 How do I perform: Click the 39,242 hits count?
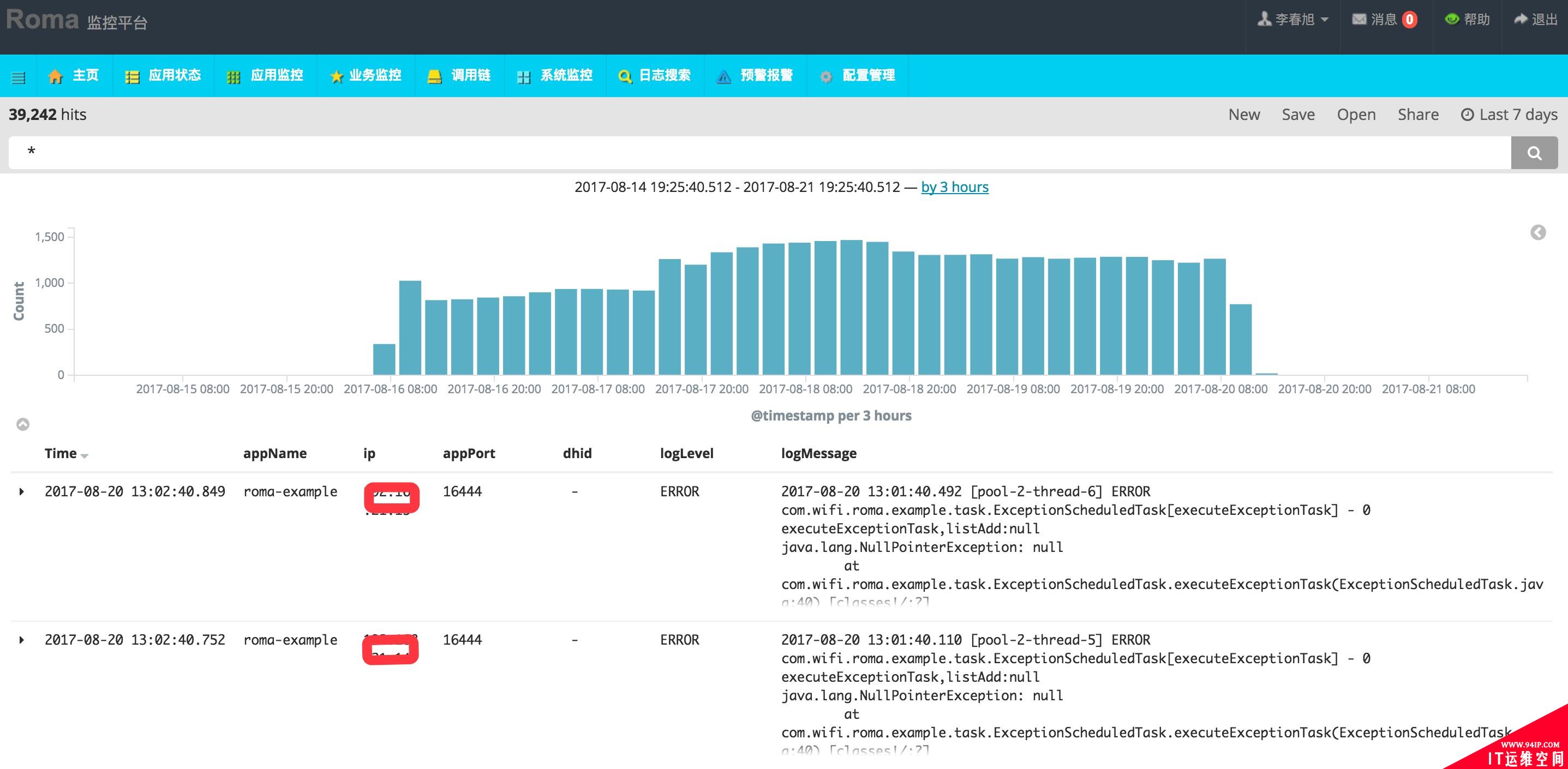[47, 115]
